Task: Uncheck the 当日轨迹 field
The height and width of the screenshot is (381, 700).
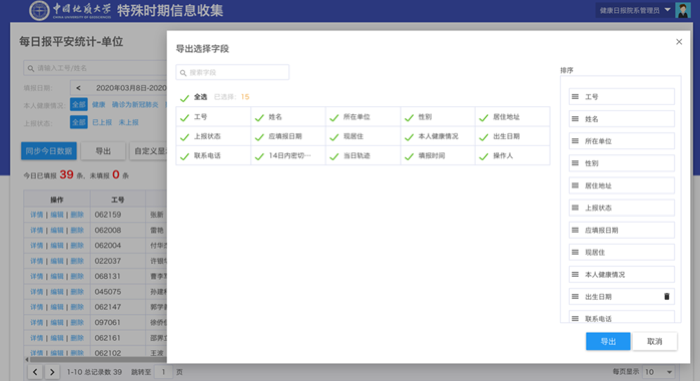Action: point(334,156)
